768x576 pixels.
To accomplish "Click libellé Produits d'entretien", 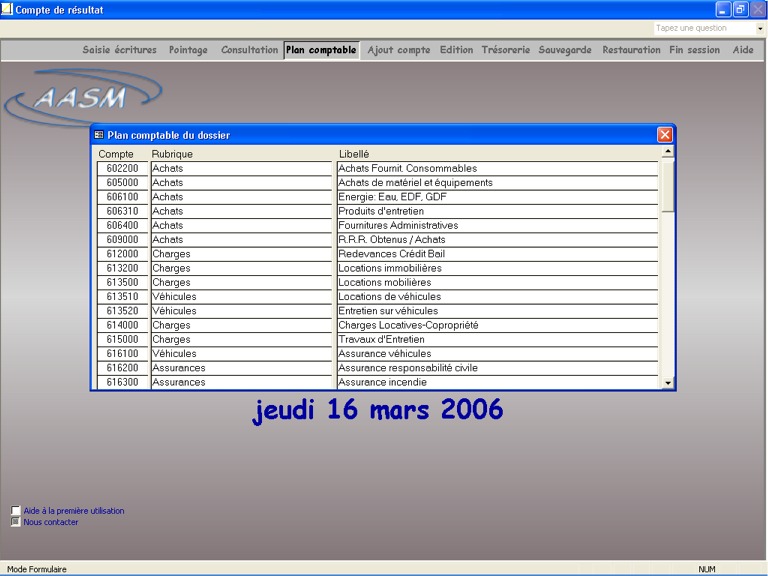I will [x=498, y=211].
